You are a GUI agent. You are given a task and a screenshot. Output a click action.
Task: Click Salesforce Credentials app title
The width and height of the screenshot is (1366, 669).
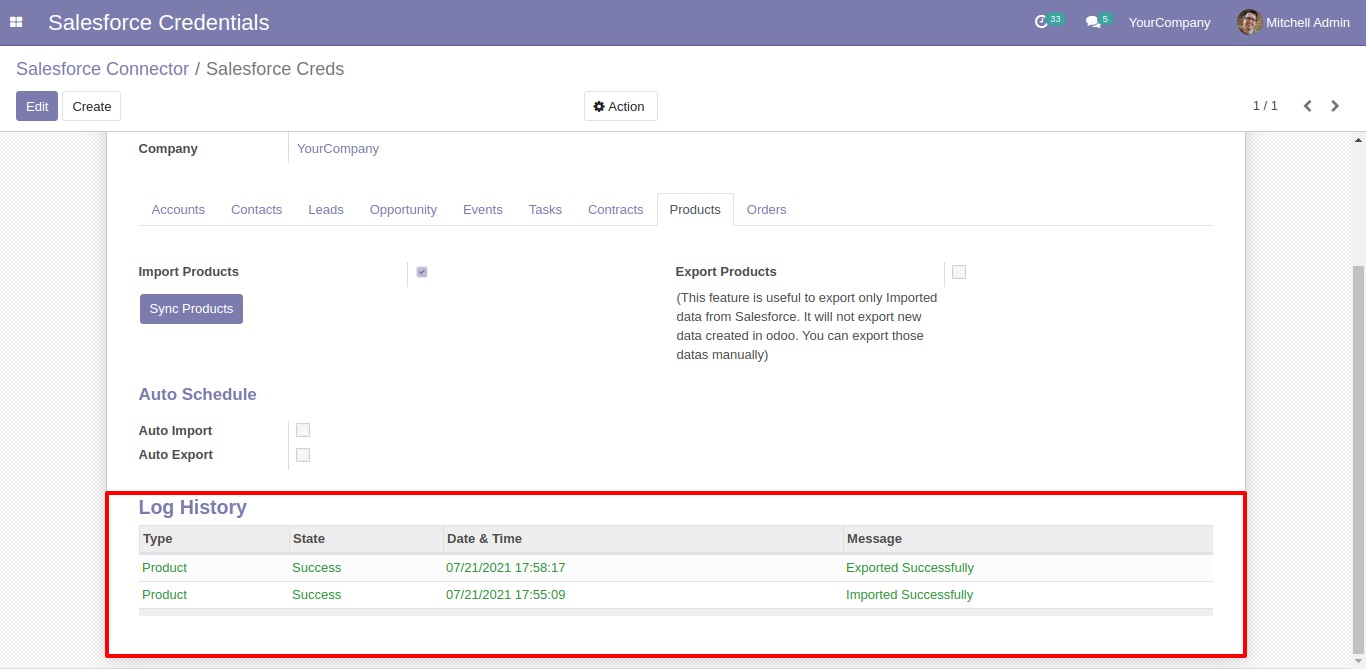click(x=159, y=22)
